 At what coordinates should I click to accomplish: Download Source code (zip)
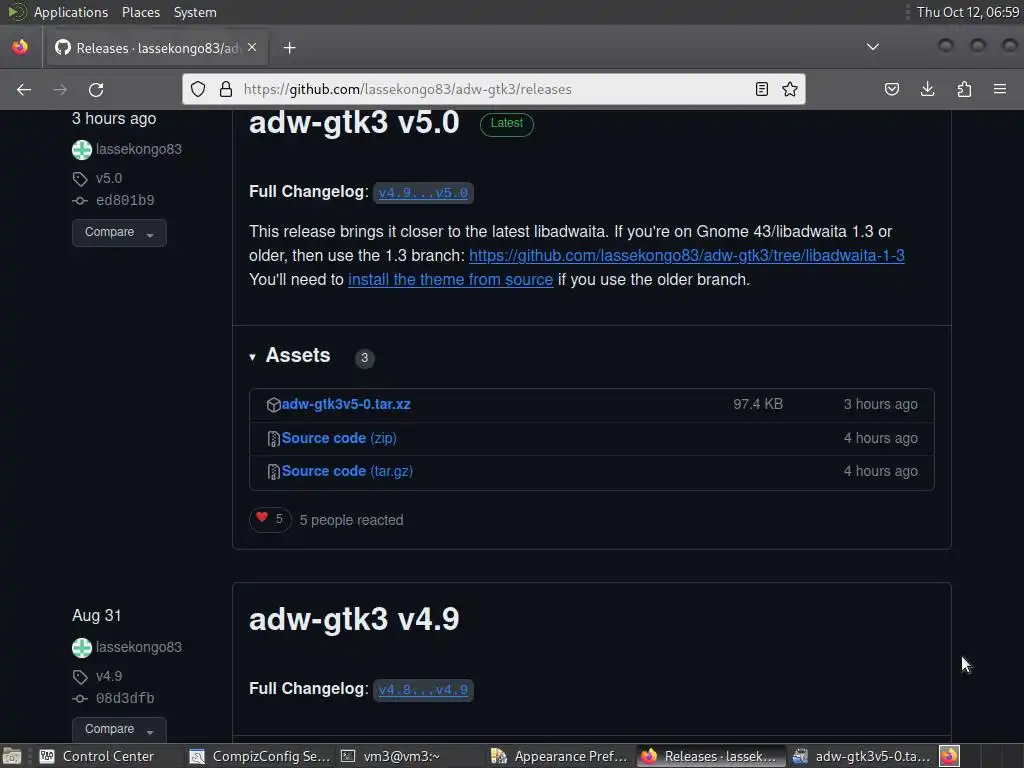pos(339,438)
